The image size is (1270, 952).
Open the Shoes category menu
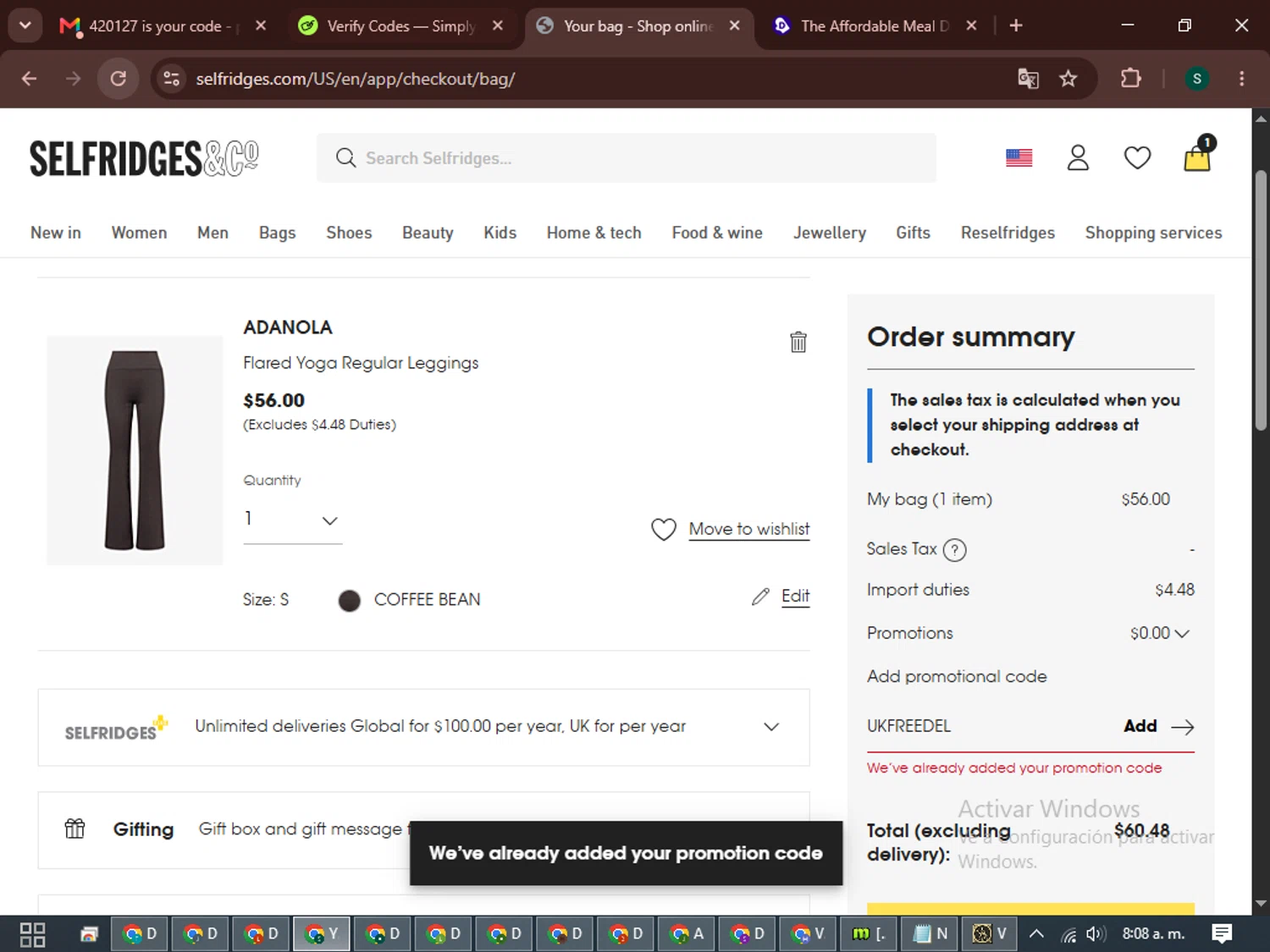click(x=349, y=233)
